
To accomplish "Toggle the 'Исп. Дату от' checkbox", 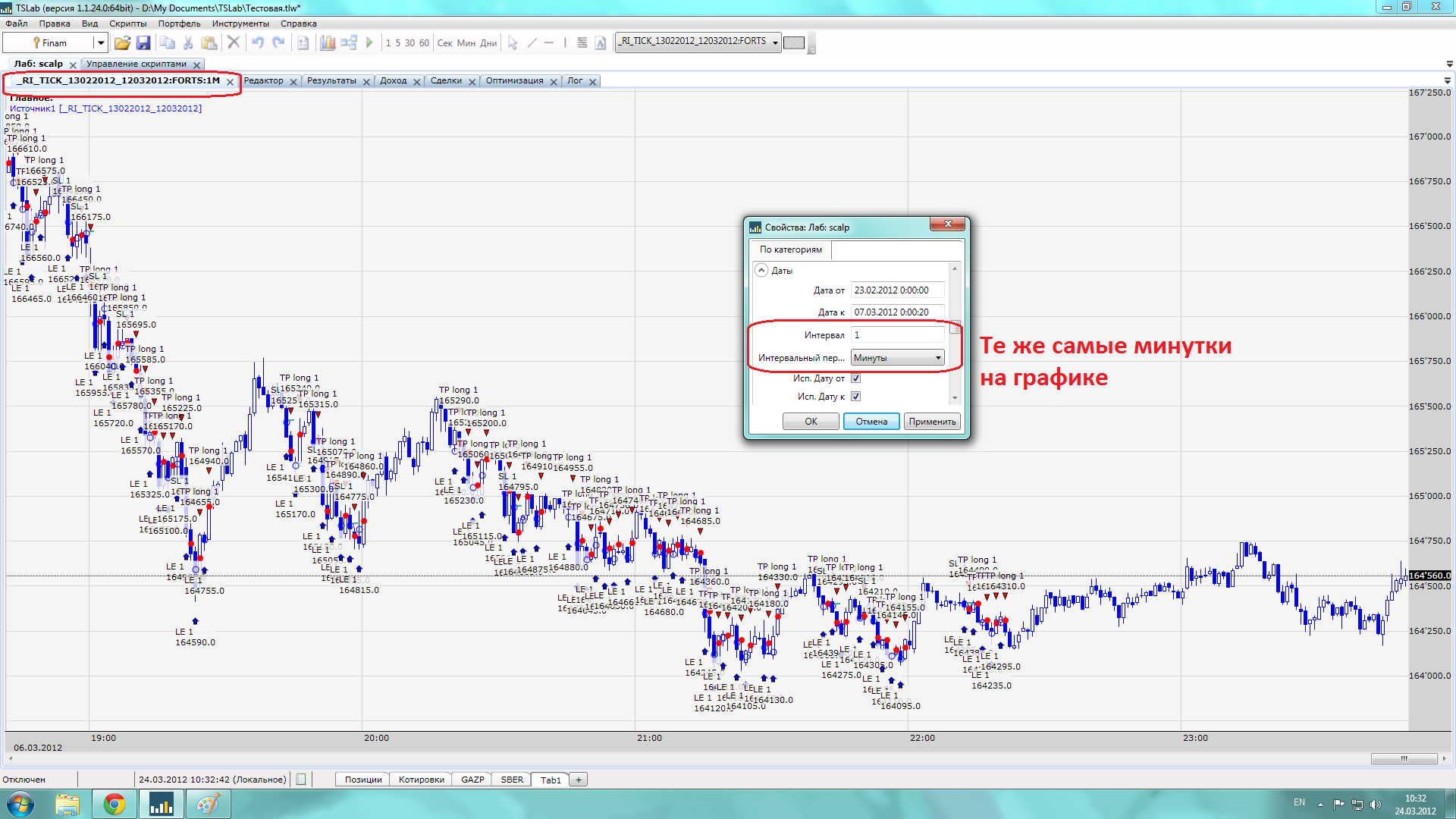I will [x=855, y=378].
